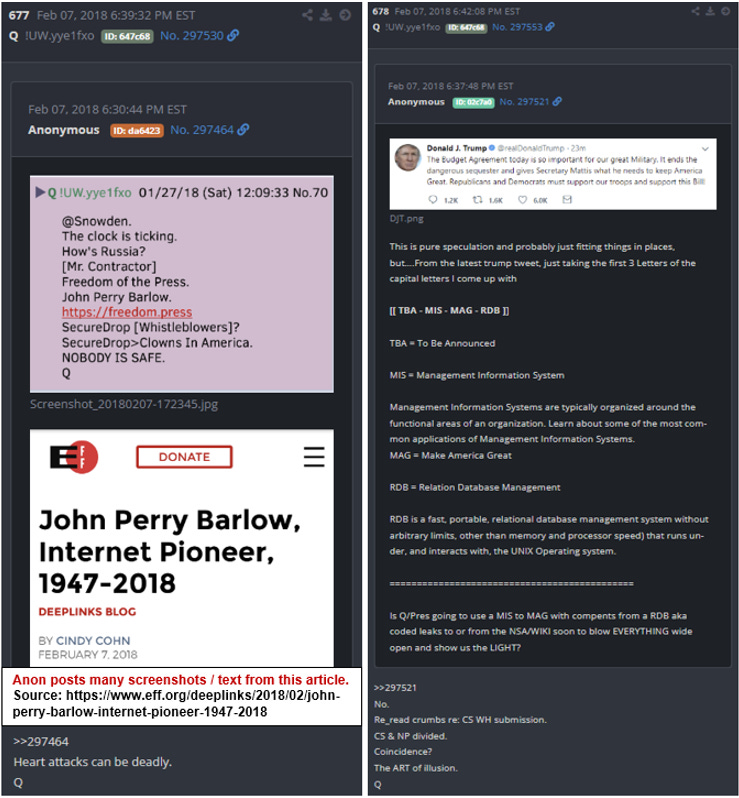The width and height of the screenshot is (739, 798).
Task: Open DEEPLINKS BLOG category link
Action: point(88,612)
